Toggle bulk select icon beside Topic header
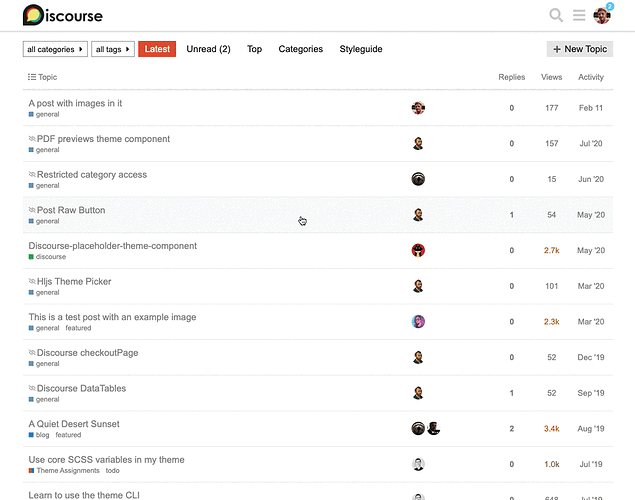This screenshot has width=635, height=500. click(x=32, y=77)
